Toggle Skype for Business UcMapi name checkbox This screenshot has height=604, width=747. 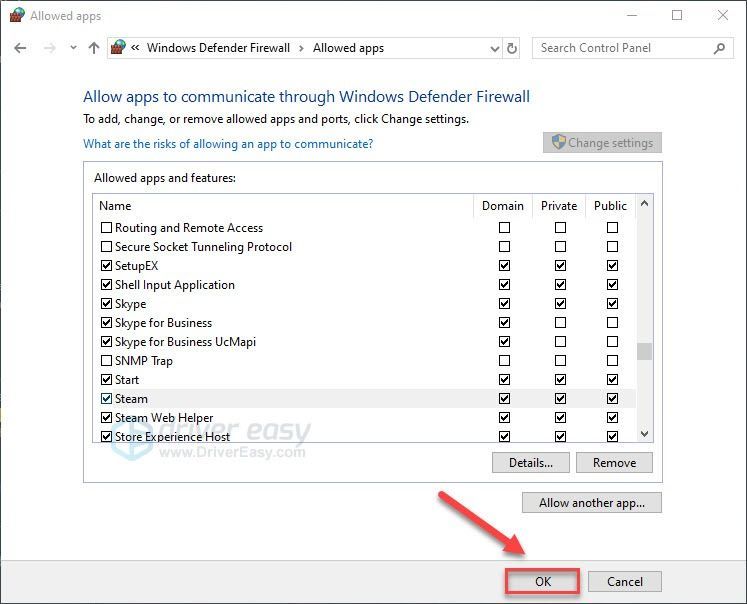[x=106, y=342]
